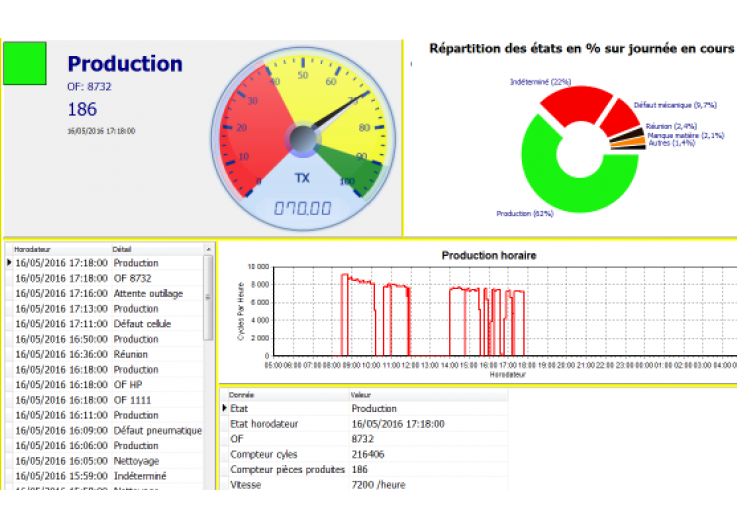Select the Compteur pièces produites row
This screenshot has width=737, height=526.
[288, 470]
